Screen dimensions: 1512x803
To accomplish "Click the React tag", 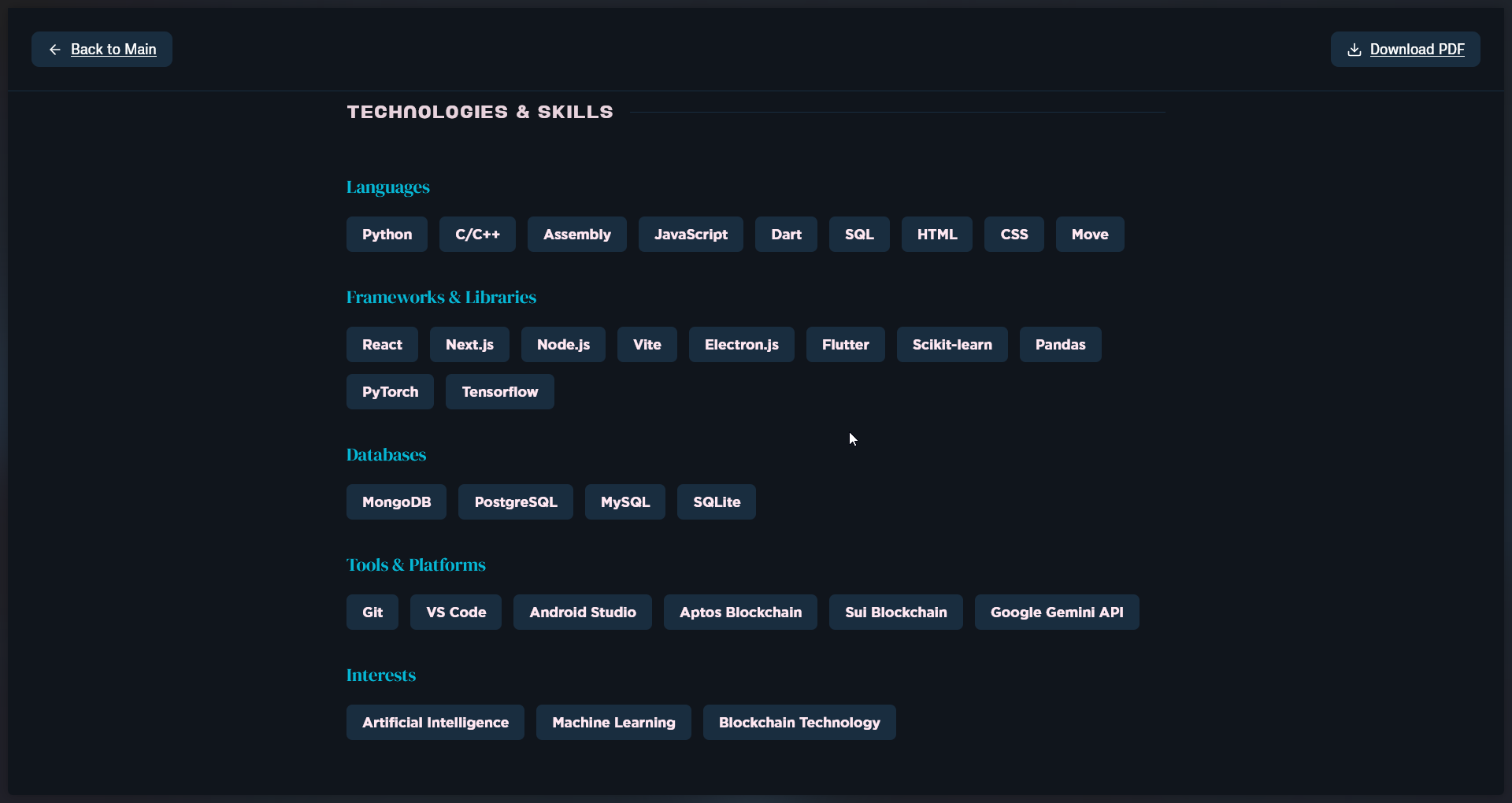I will [382, 345].
